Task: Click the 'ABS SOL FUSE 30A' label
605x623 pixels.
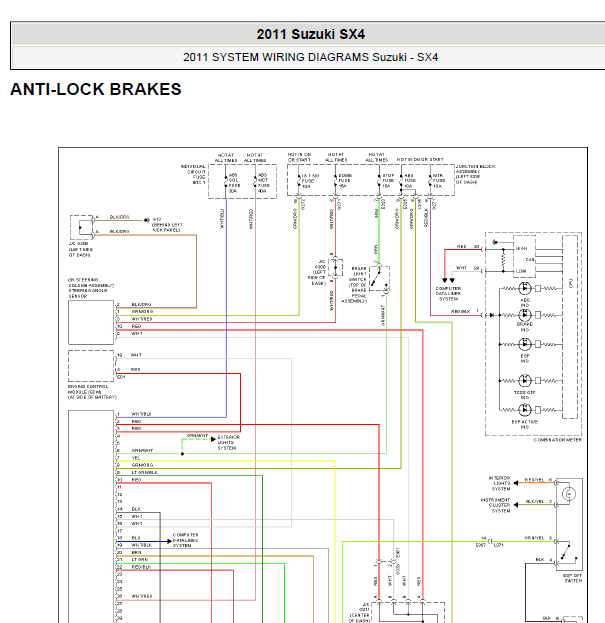Action: point(234,183)
